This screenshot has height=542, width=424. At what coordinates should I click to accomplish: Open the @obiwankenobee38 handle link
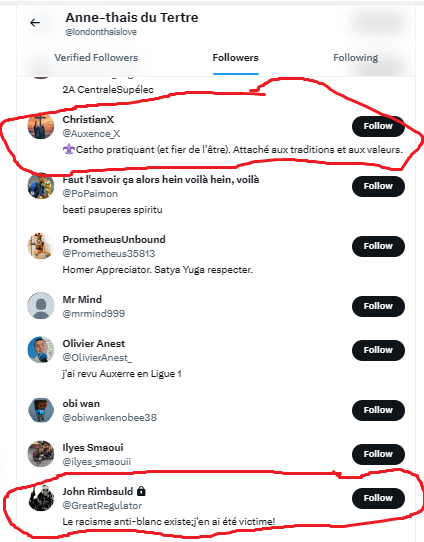pyautogui.click(x=110, y=418)
